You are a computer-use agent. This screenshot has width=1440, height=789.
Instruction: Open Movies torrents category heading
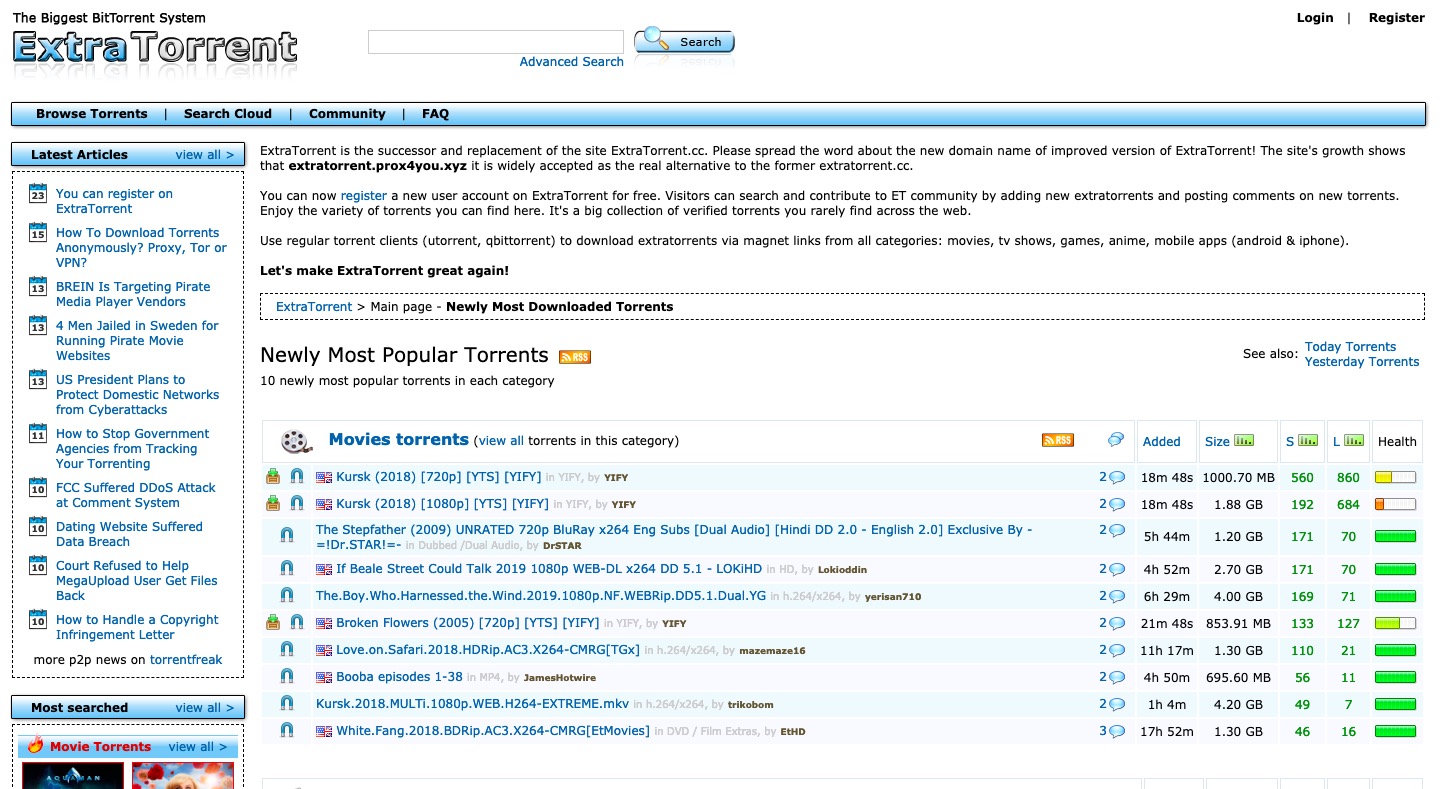tap(399, 440)
